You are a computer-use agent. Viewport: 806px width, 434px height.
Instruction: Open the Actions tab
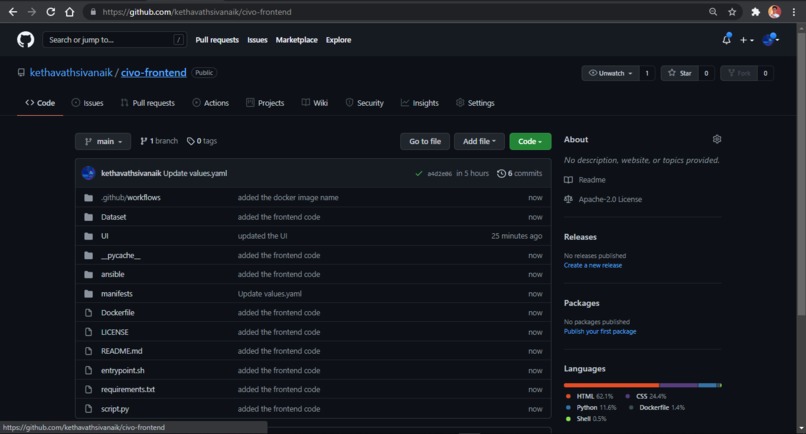[x=211, y=103]
